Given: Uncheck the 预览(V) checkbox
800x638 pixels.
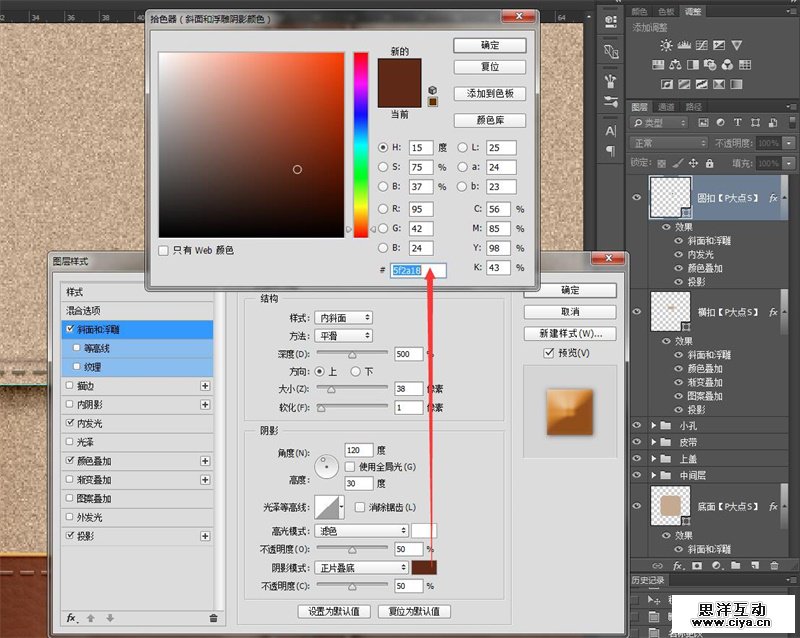Looking at the screenshot, I should (548, 352).
